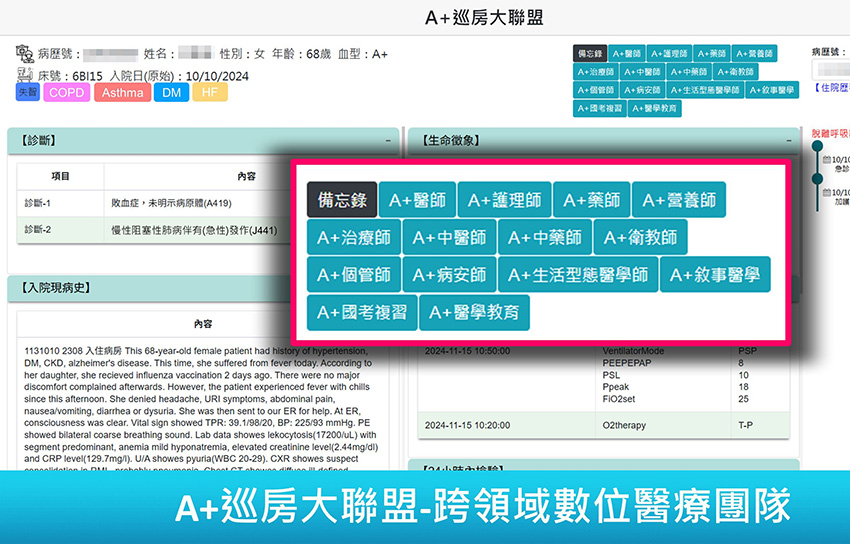Open A+國考複習 in the small top button bar
Image resolution: width=850 pixels, height=544 pixels.
coord(600,108)
